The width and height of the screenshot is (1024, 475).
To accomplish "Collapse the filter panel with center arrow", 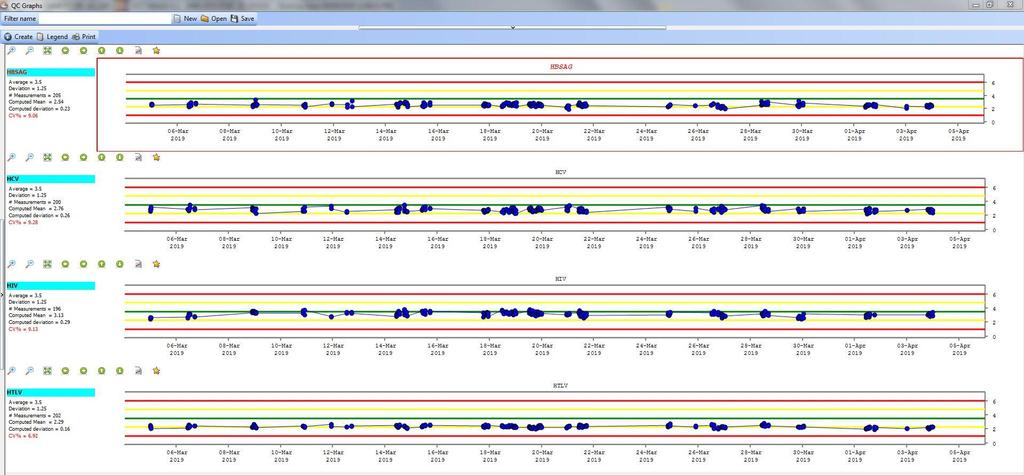I will click(513, 27).
